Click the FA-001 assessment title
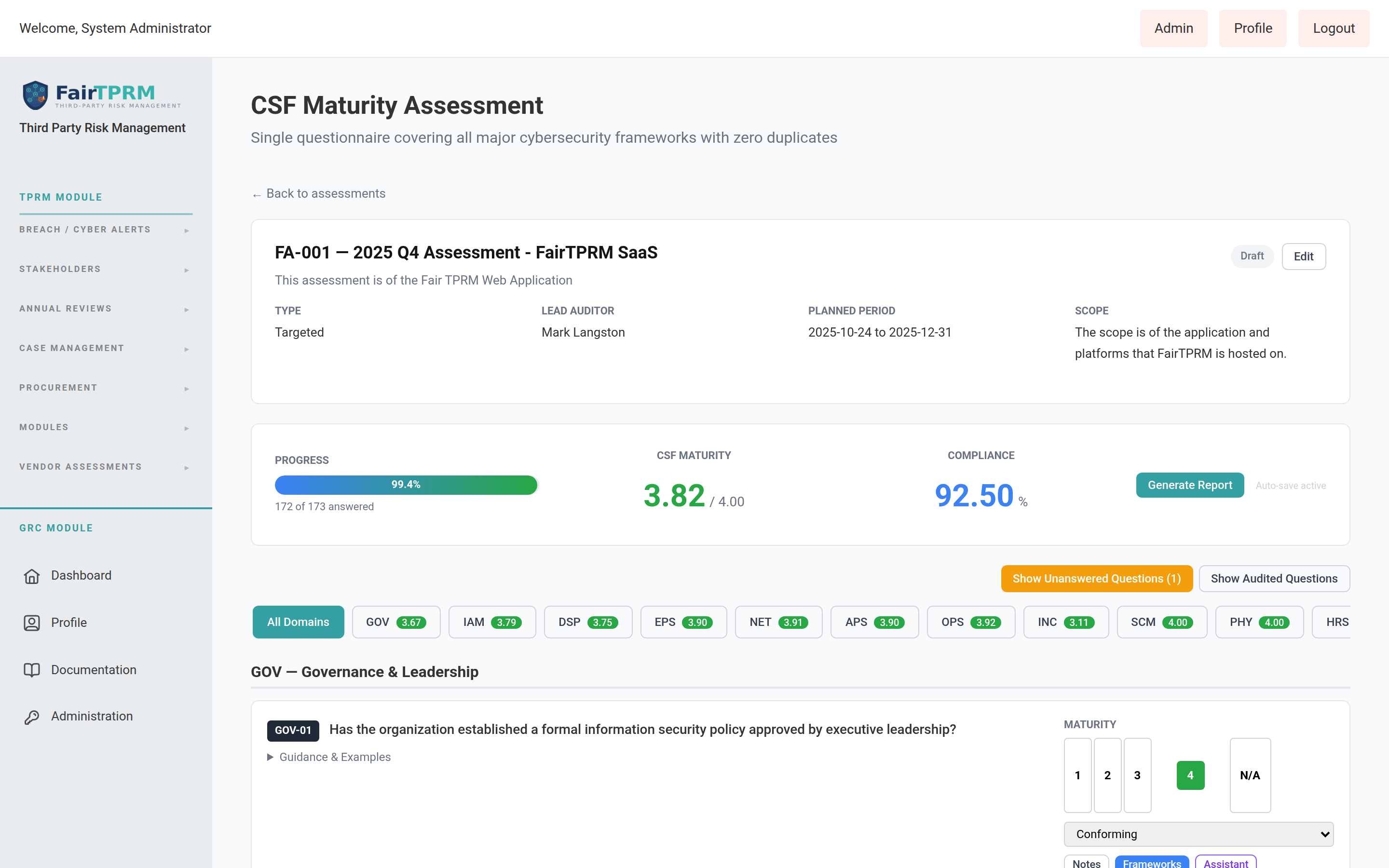This screenshot has width=1389, height=868. coord(466,253)
